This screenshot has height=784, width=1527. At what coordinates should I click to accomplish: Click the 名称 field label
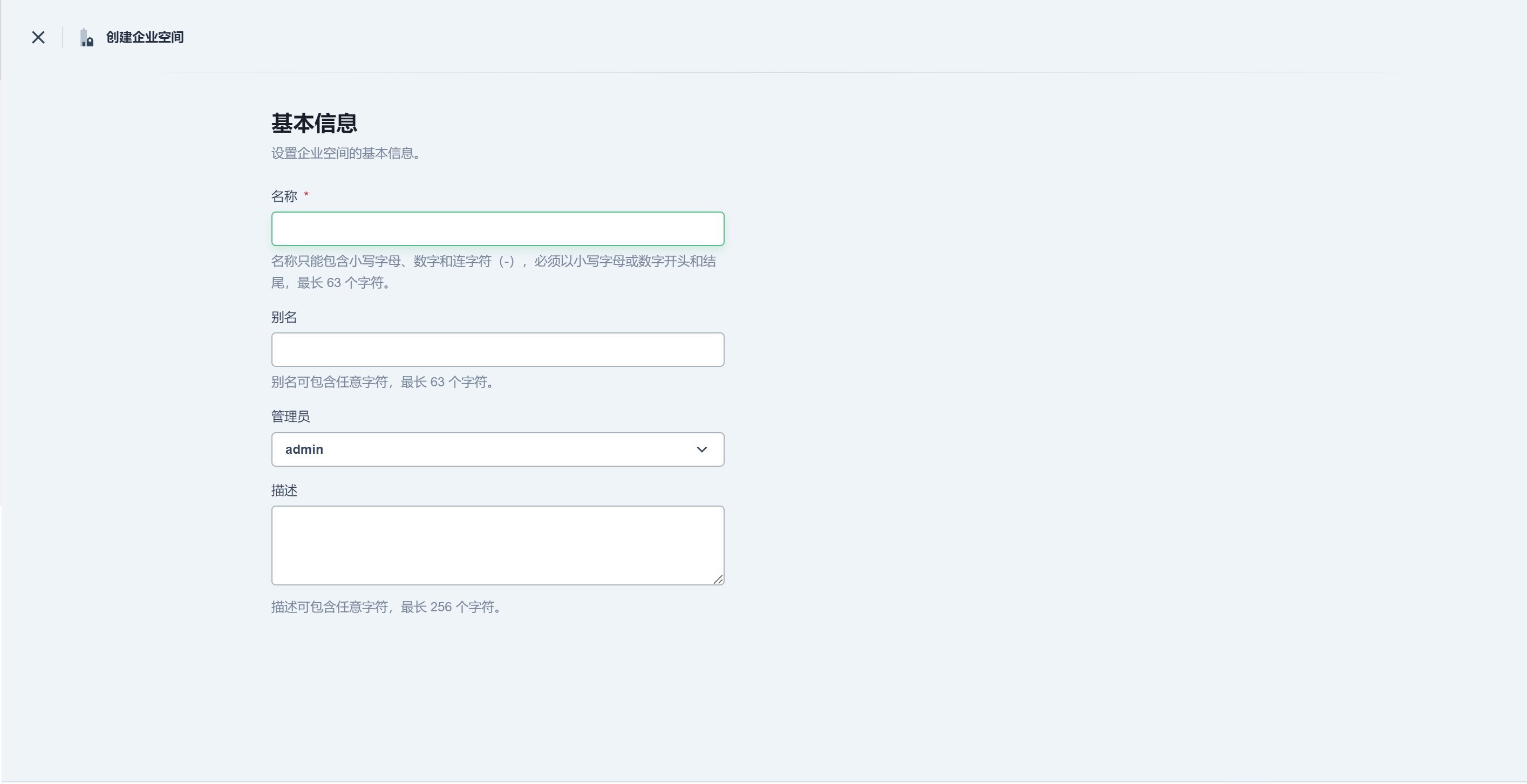pyautogui.click(x=284, y=196)
